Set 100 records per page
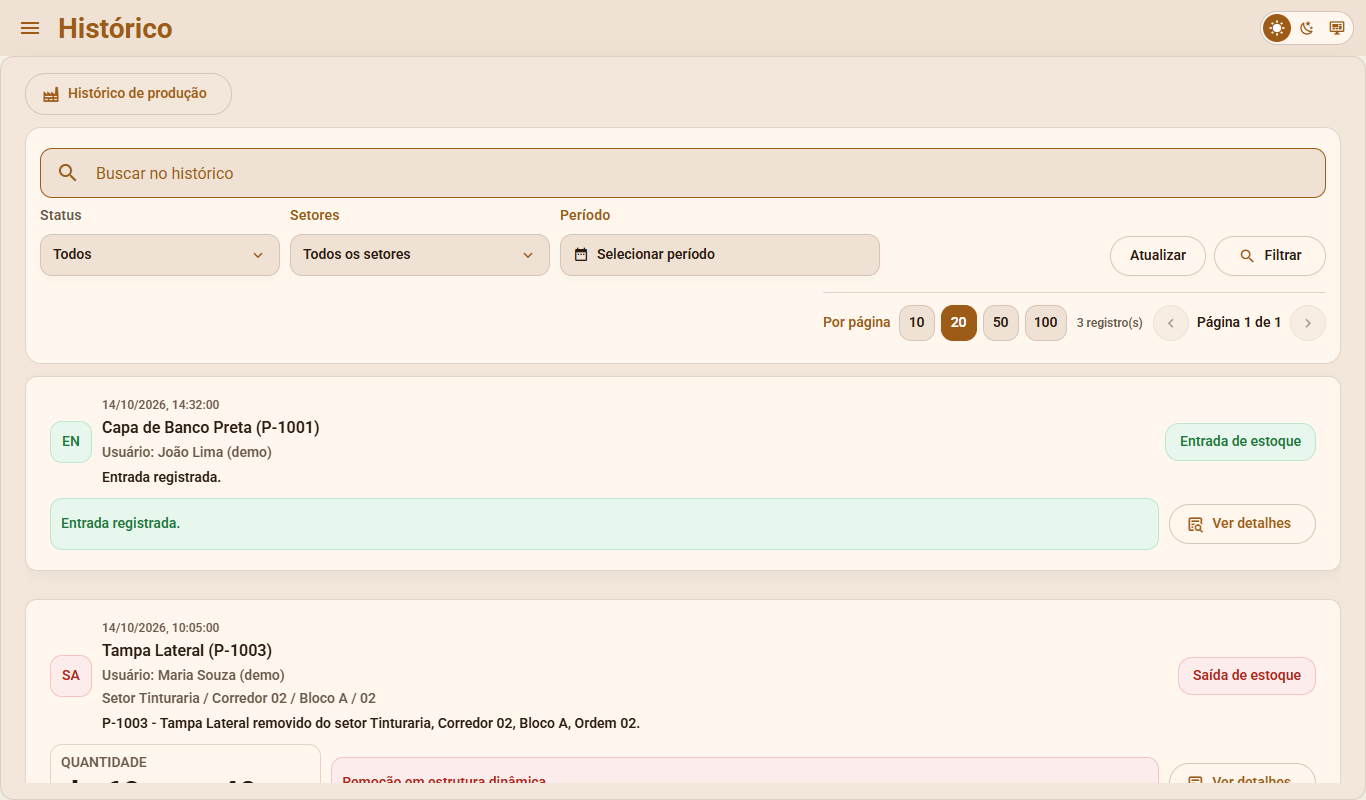1366x800 pixels. point(1046,323)
